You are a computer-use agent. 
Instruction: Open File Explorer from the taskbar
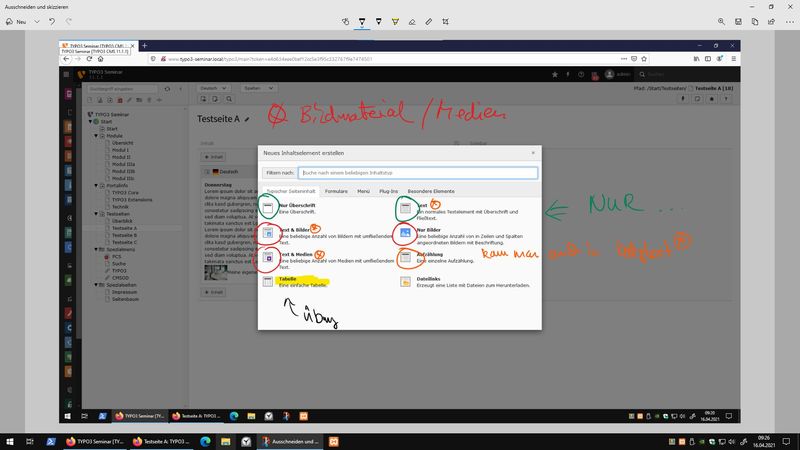coord(226,441)
